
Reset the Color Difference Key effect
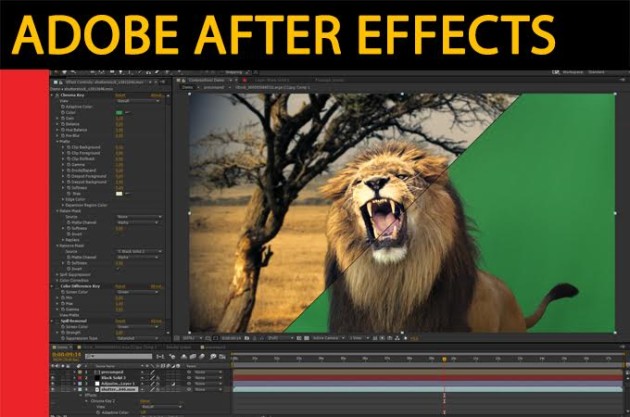pos(120,286)
